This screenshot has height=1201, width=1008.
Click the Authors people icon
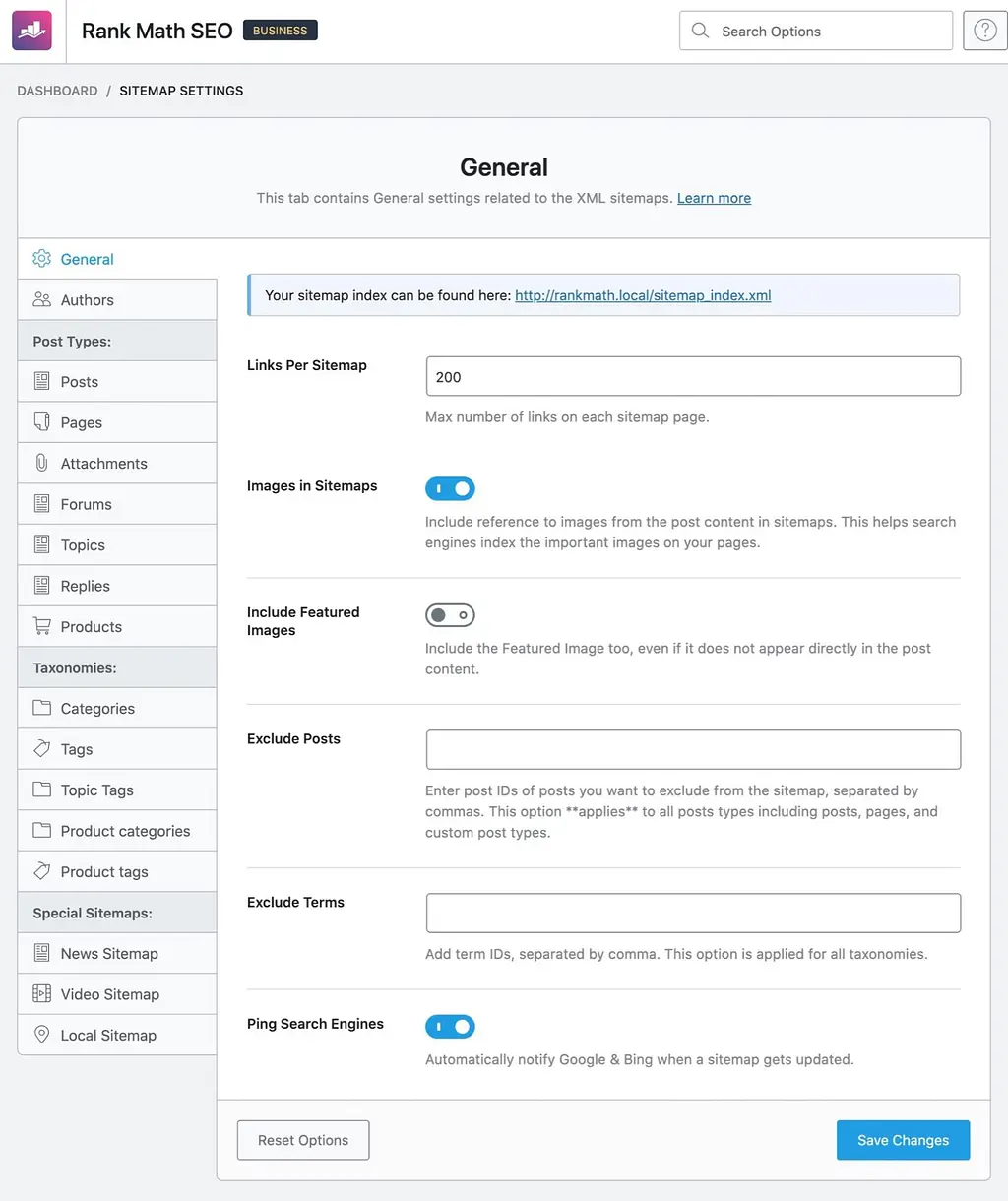(x=41, y=299)
